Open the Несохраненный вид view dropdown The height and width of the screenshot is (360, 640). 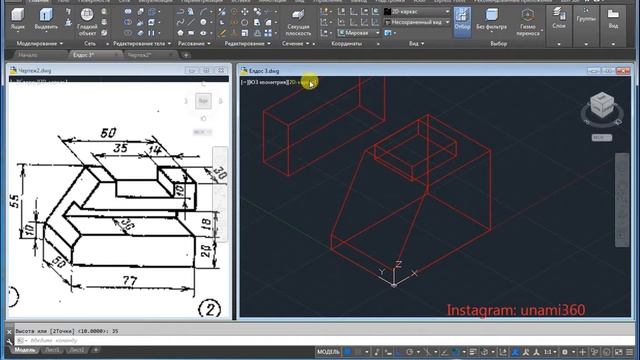pyautogui.click(x=417, y=22)
